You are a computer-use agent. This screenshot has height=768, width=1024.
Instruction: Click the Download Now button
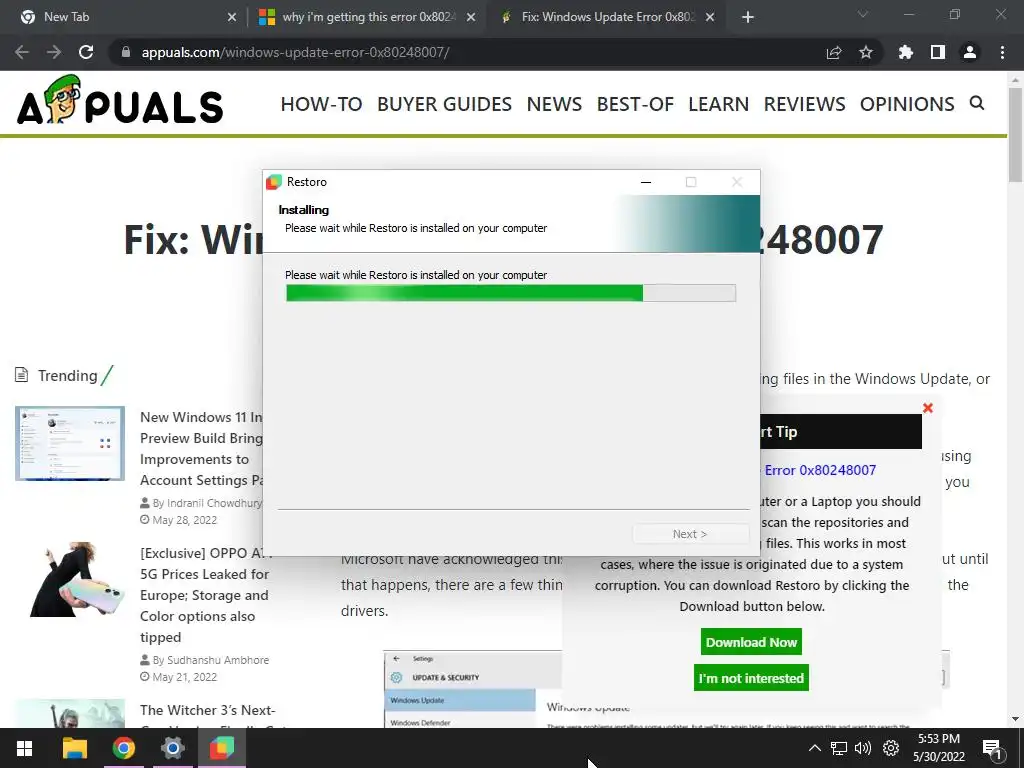coord(751,642)
